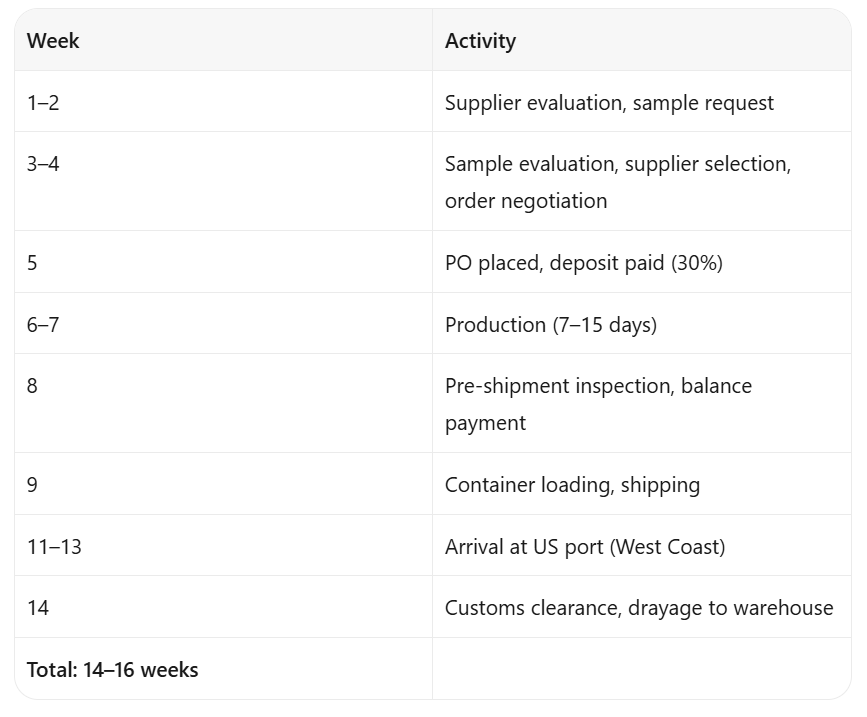Click the week 11–13 cell
The width and height of the screenshot is (867, 717).
pos(223,546)
